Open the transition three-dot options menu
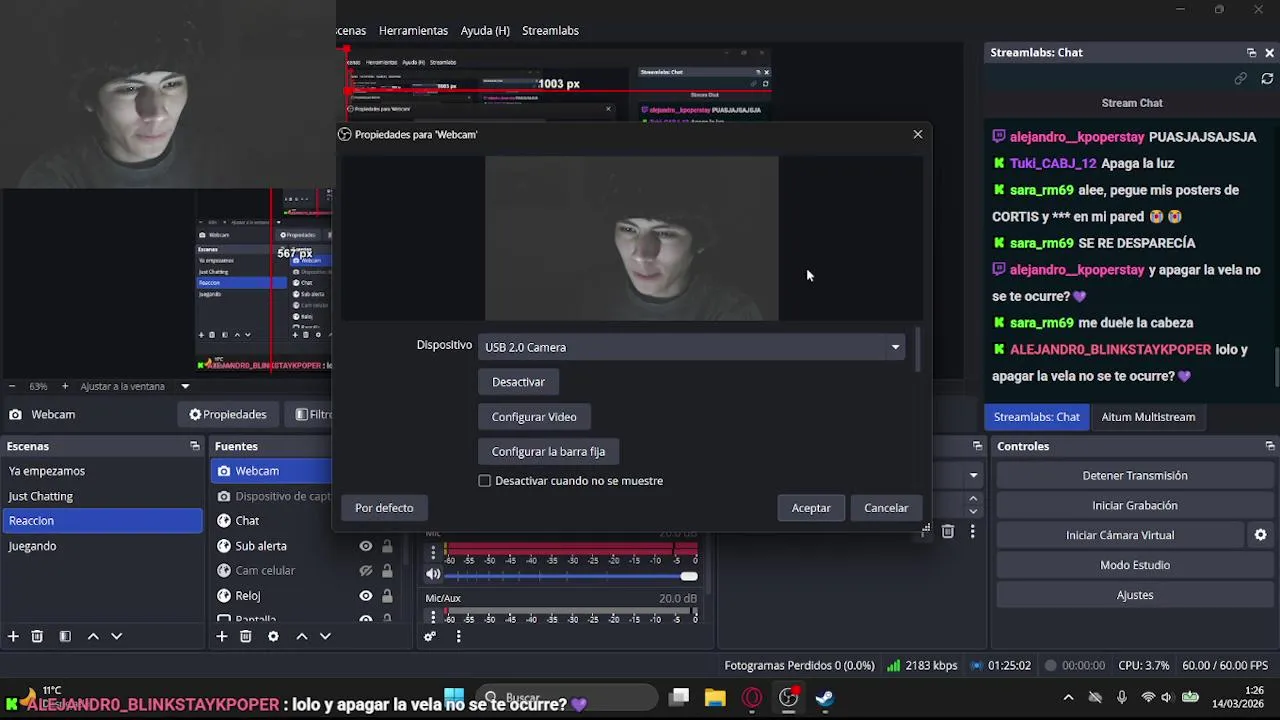 tap(972, 532)
